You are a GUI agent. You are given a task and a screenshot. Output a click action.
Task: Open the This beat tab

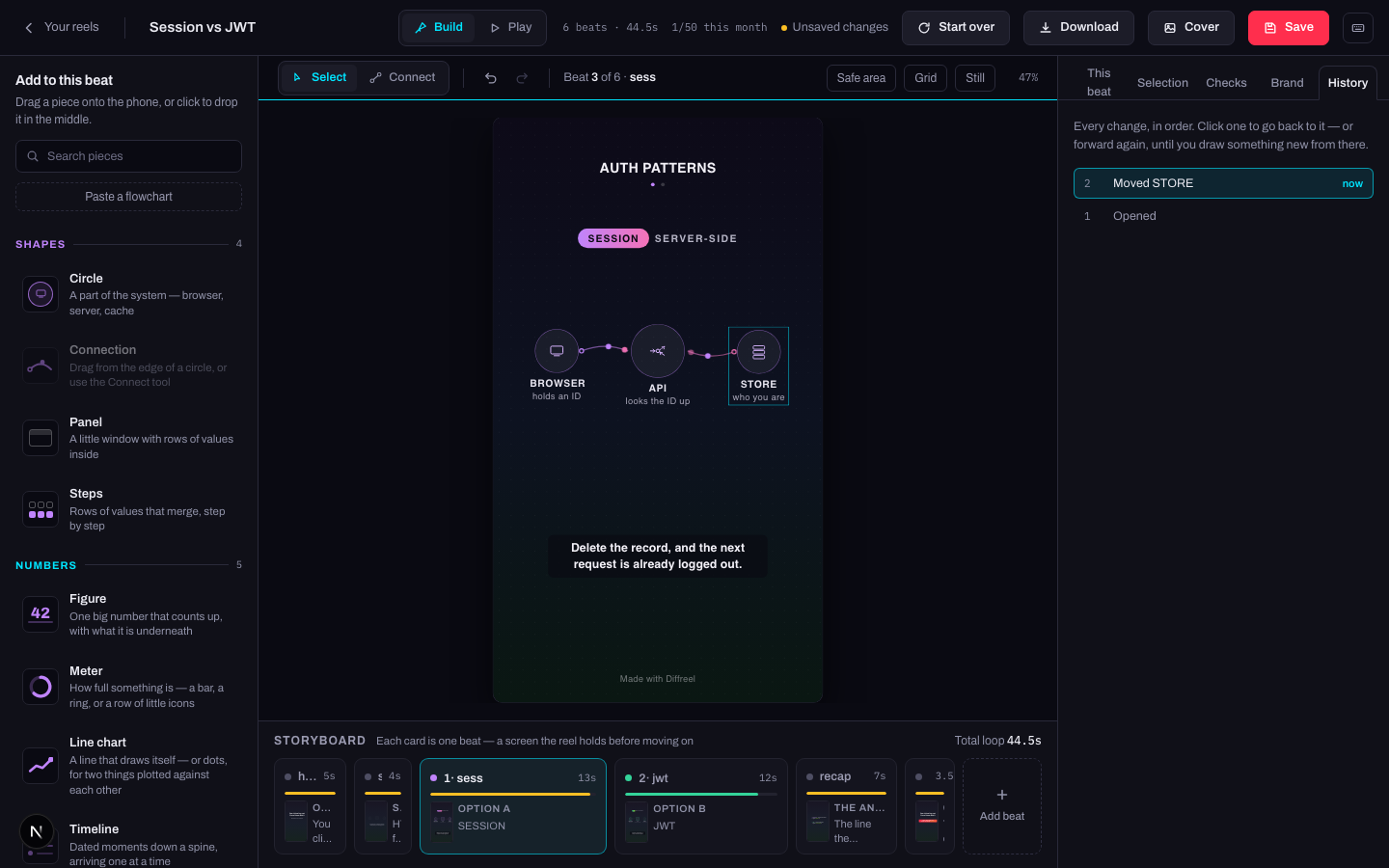pyautogui.click(x=1099, y=82)
